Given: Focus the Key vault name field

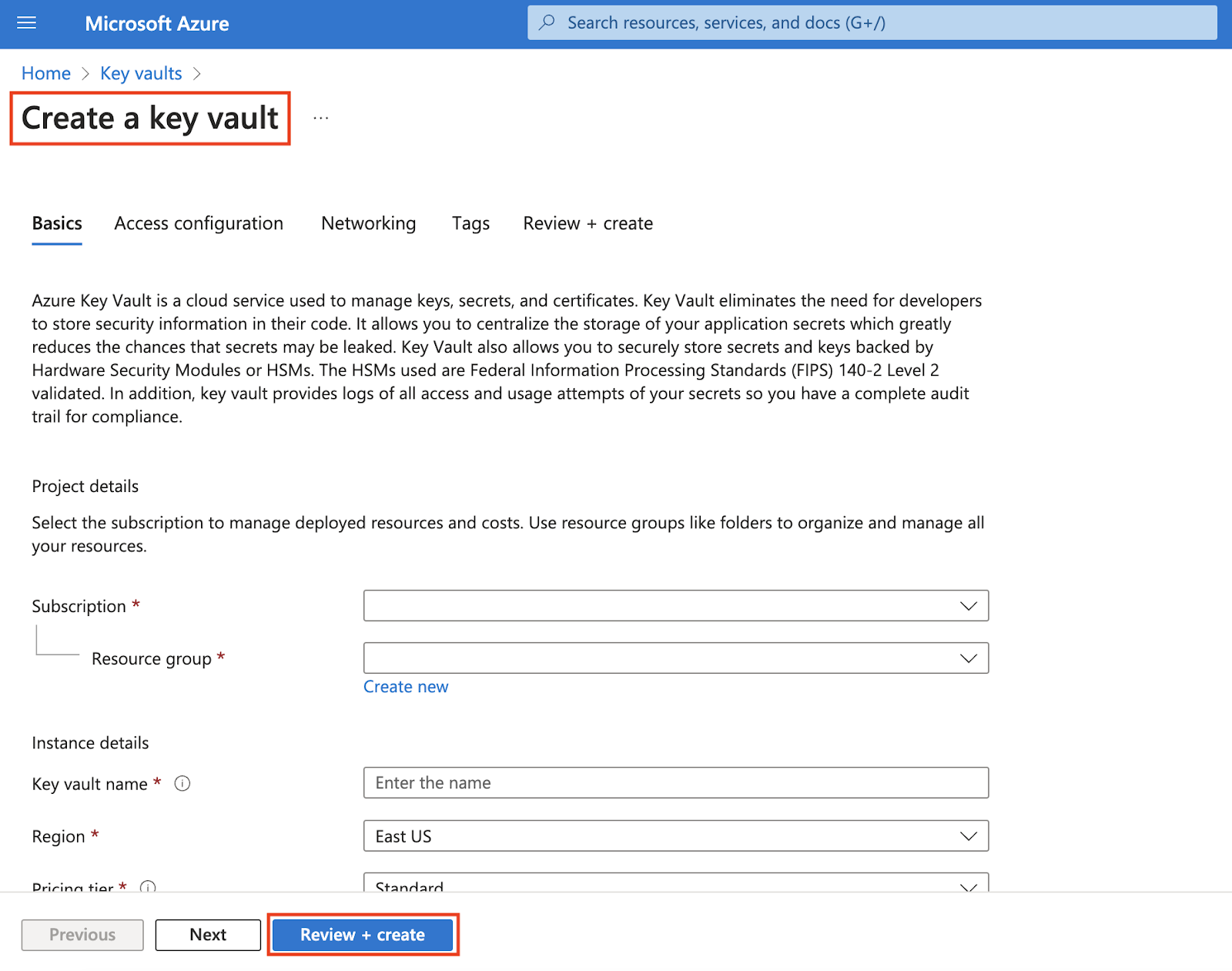Looking at the screenshot, I should point(676,783).
